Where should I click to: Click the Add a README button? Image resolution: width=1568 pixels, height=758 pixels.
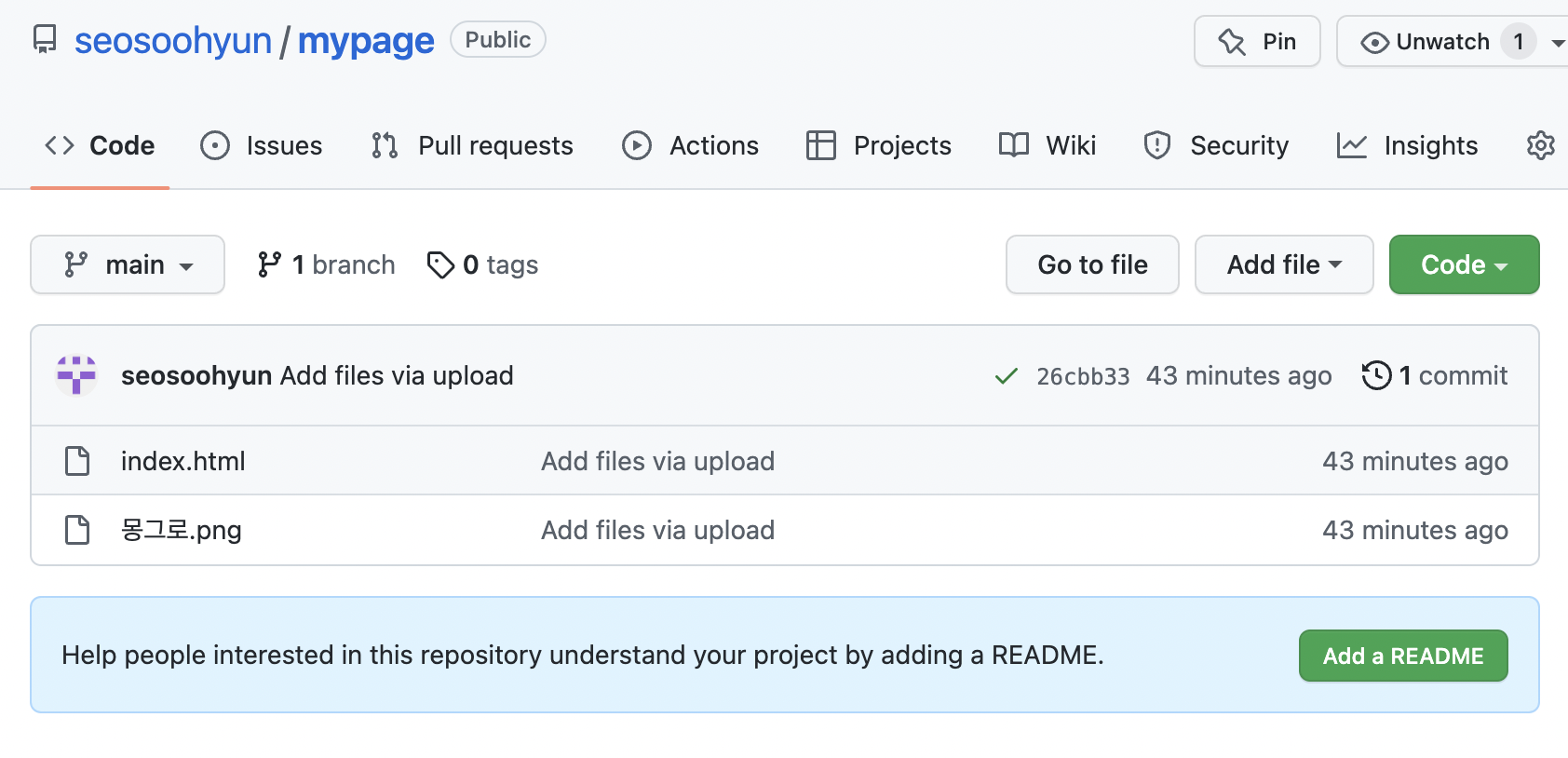pyautogui.click(x=1403, y=656)
